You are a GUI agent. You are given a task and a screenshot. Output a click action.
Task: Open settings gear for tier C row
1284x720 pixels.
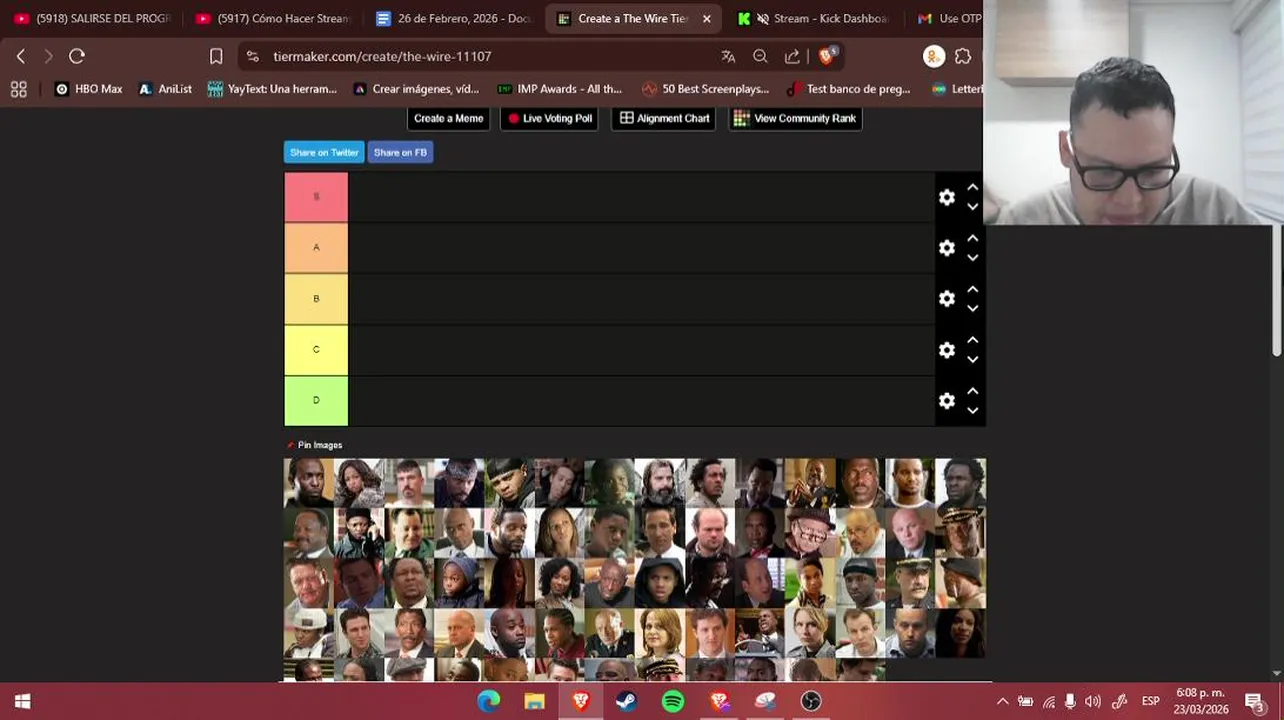[946, 350]
